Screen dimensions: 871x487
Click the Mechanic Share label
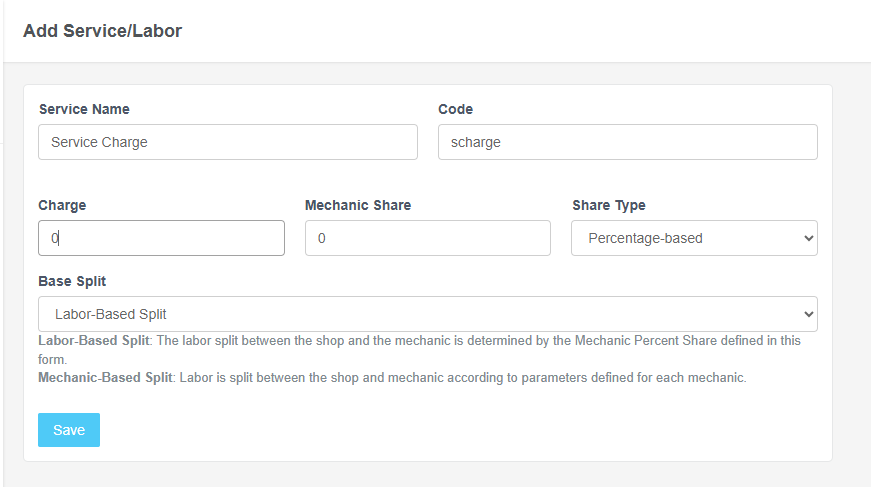358,205
